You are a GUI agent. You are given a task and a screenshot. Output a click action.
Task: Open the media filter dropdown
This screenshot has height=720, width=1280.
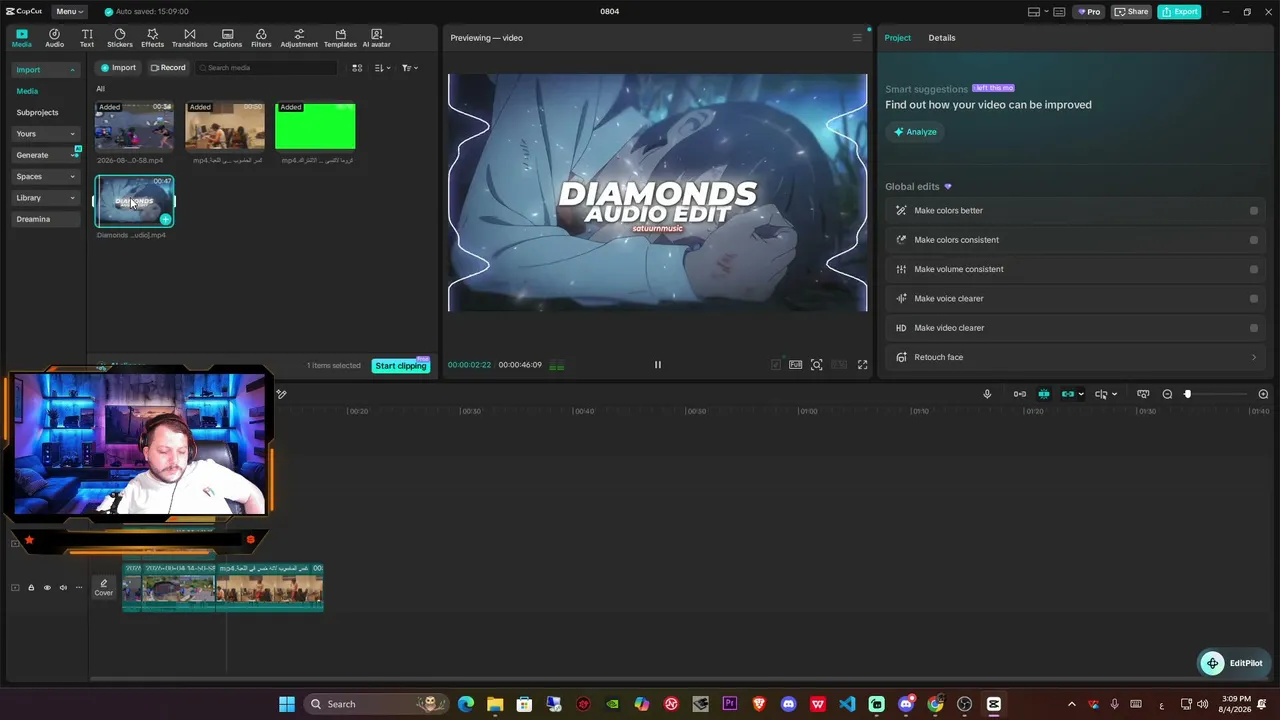(410, 68)
